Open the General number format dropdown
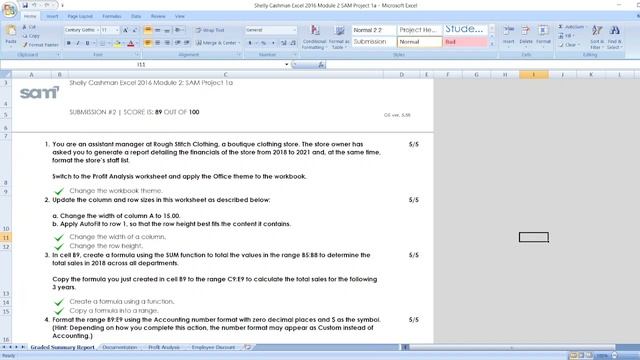The image size is (640, 360). click(x=294, y=30)
